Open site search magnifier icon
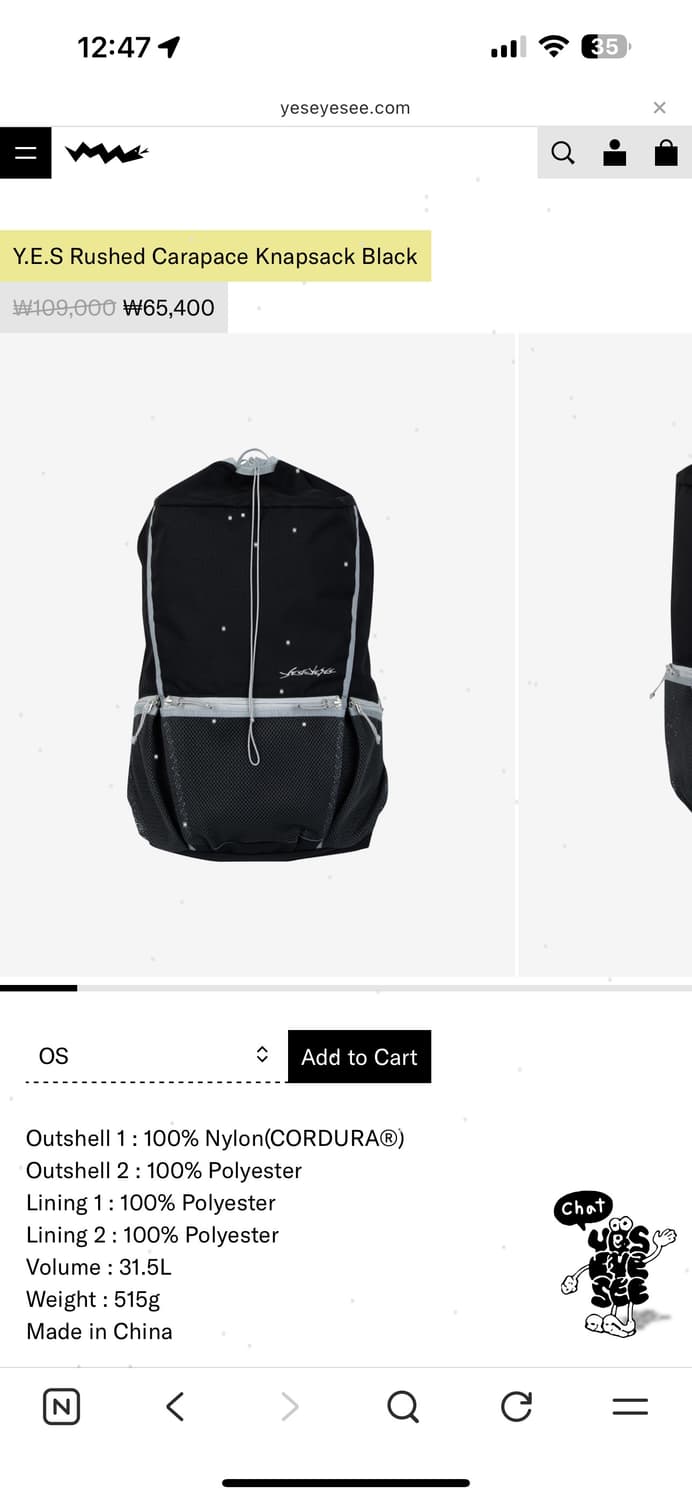This screenshot has height=1500, width=692. coord(563,153)
